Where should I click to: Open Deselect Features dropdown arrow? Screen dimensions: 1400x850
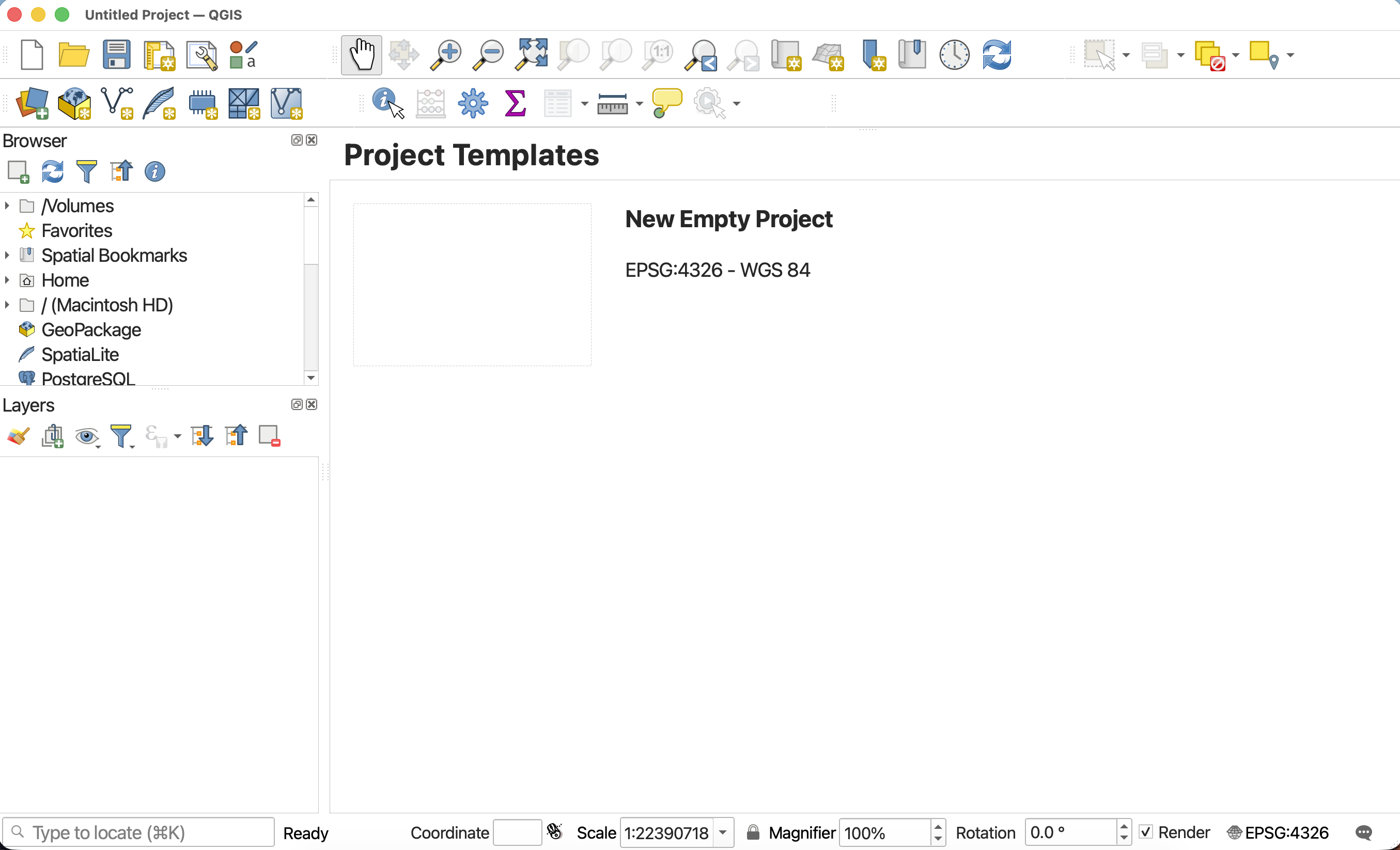click(1236, 55)
